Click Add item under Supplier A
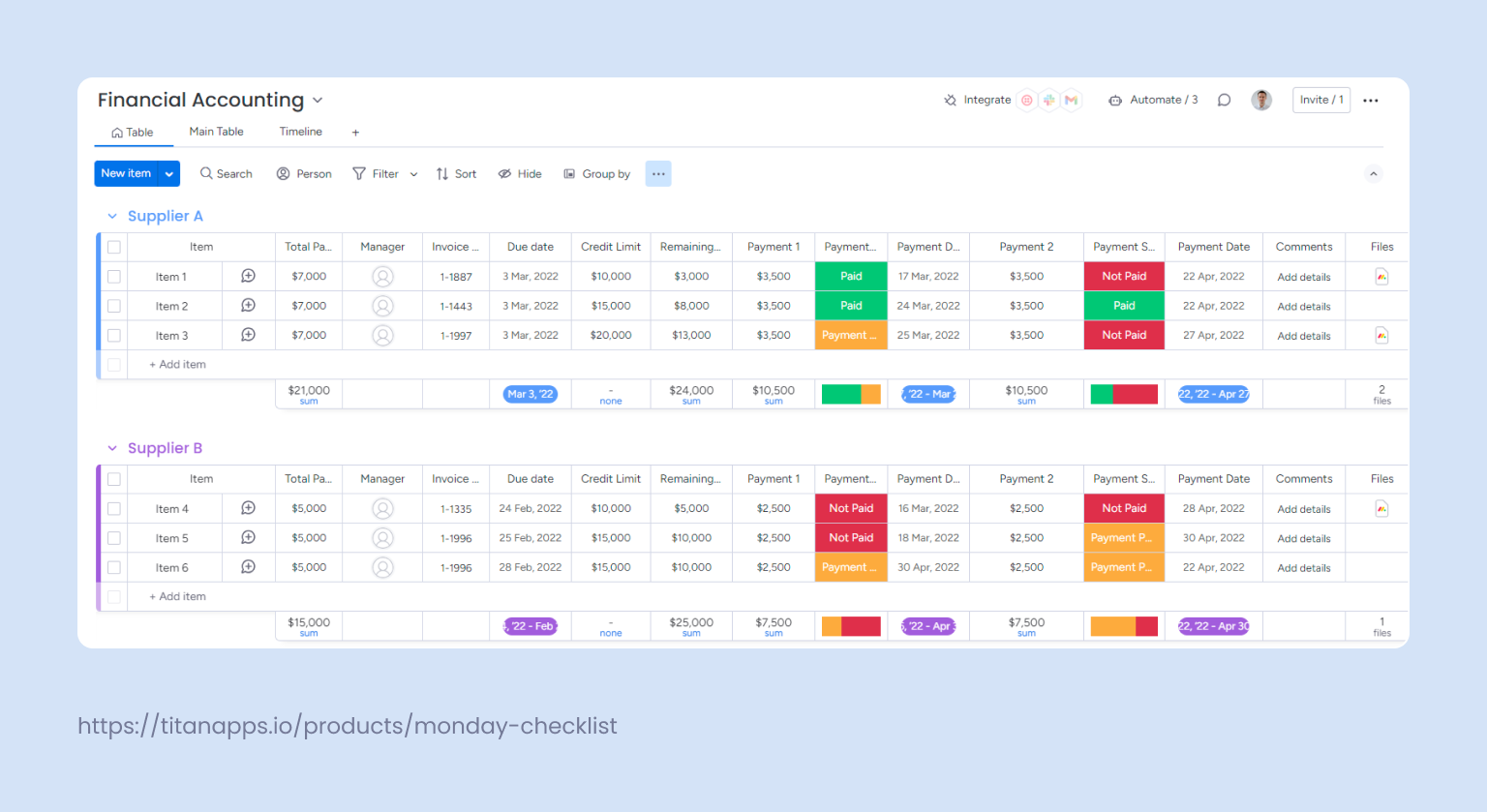Screen dimensions: 1487x812 pyautogui.click(x=177, y=364)
